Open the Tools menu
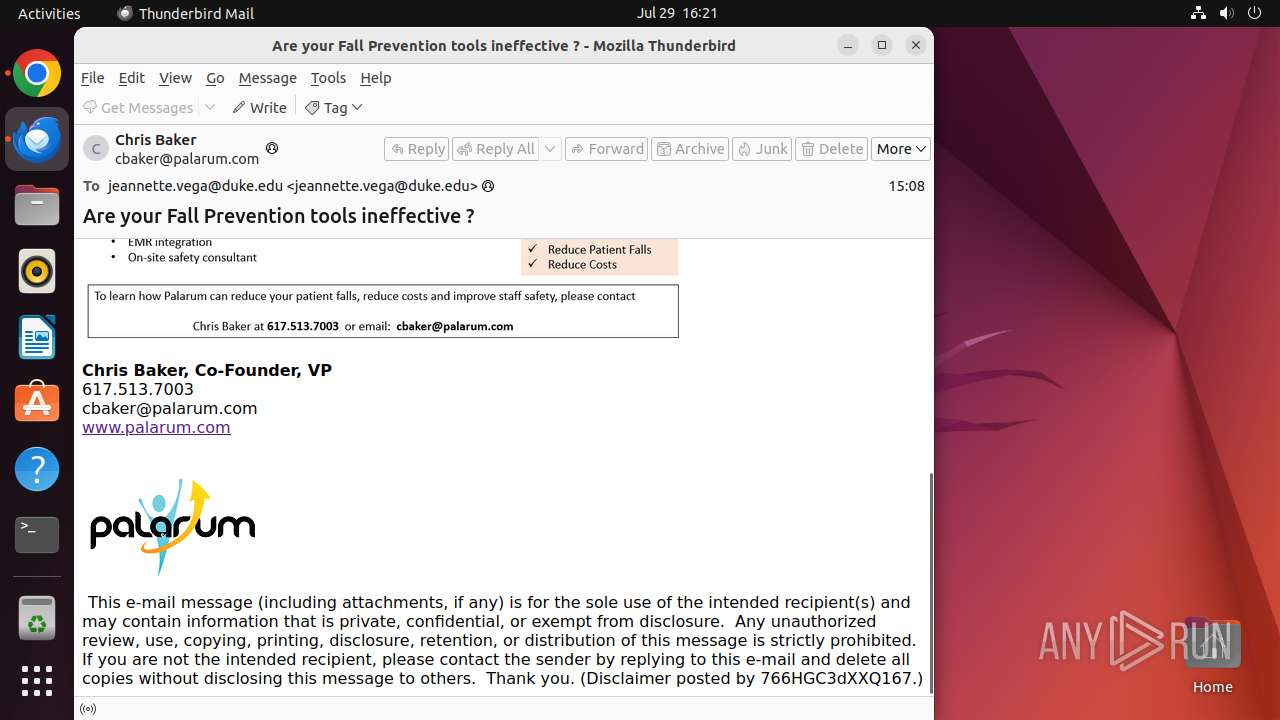 click(328, 78)
